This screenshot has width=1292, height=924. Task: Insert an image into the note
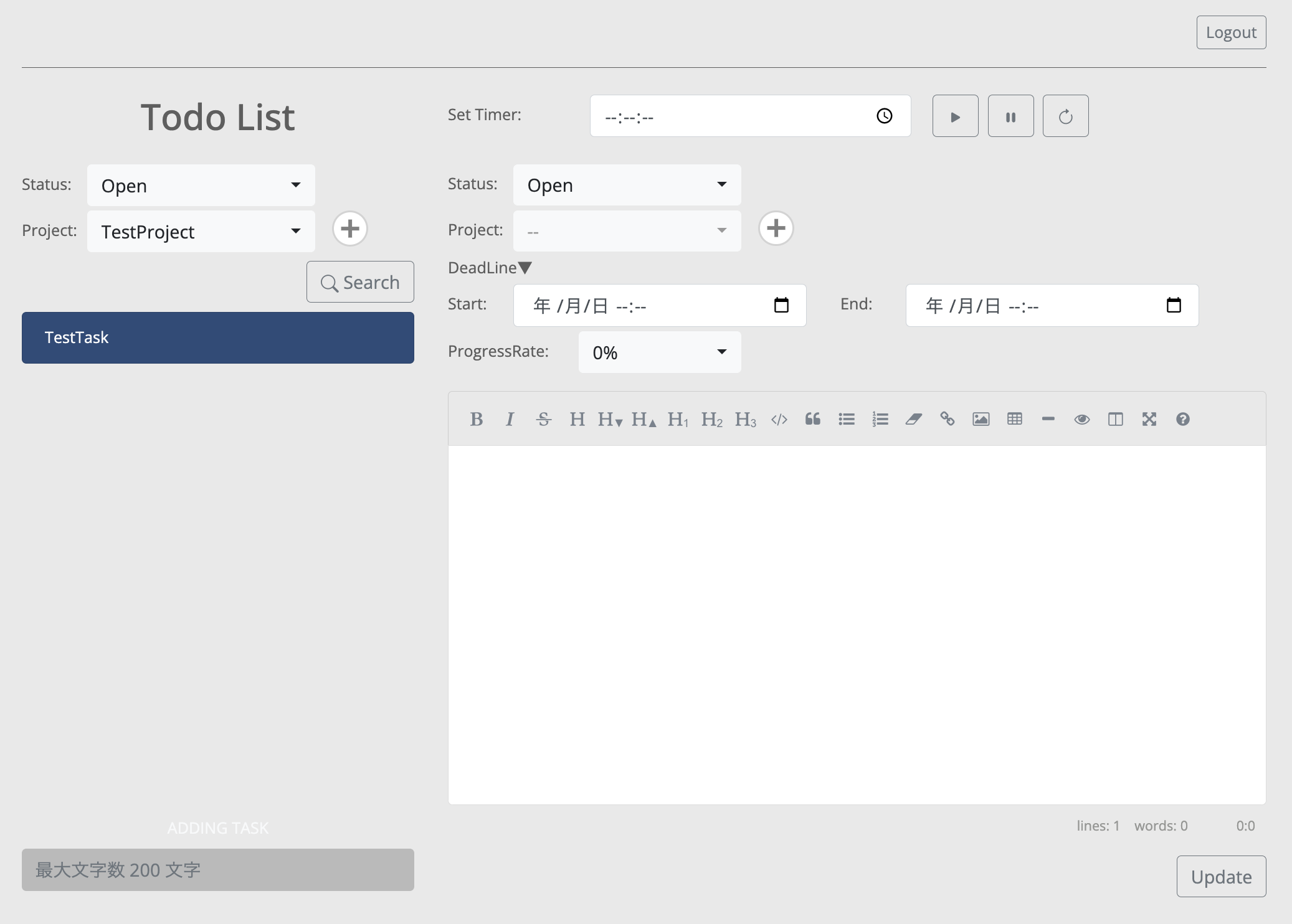tap(981, 418)
